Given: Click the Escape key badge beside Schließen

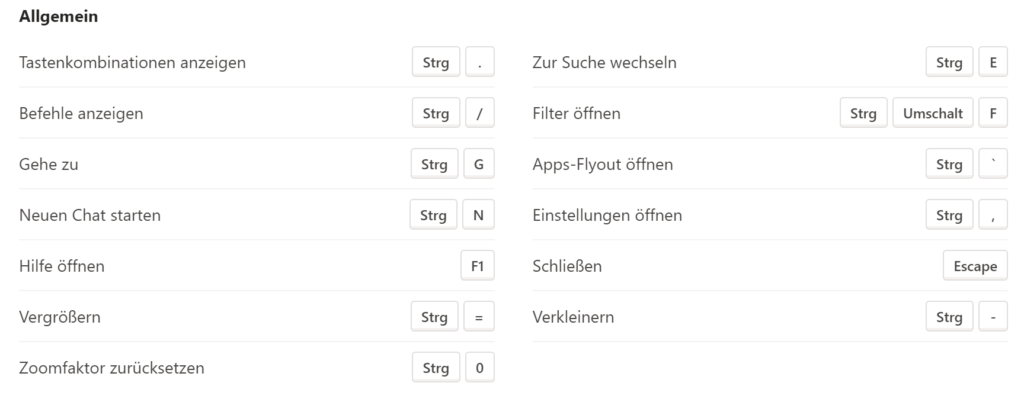Looking at the screenshot, I should click(x=975, y=266).
